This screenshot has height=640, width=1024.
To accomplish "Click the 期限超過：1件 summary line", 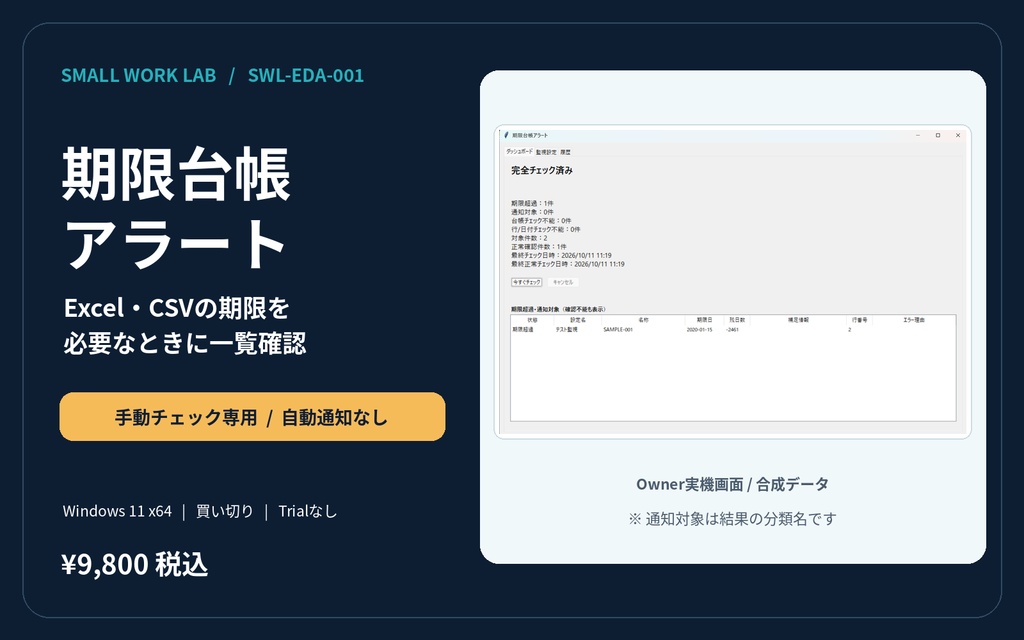I will point(532,204).
